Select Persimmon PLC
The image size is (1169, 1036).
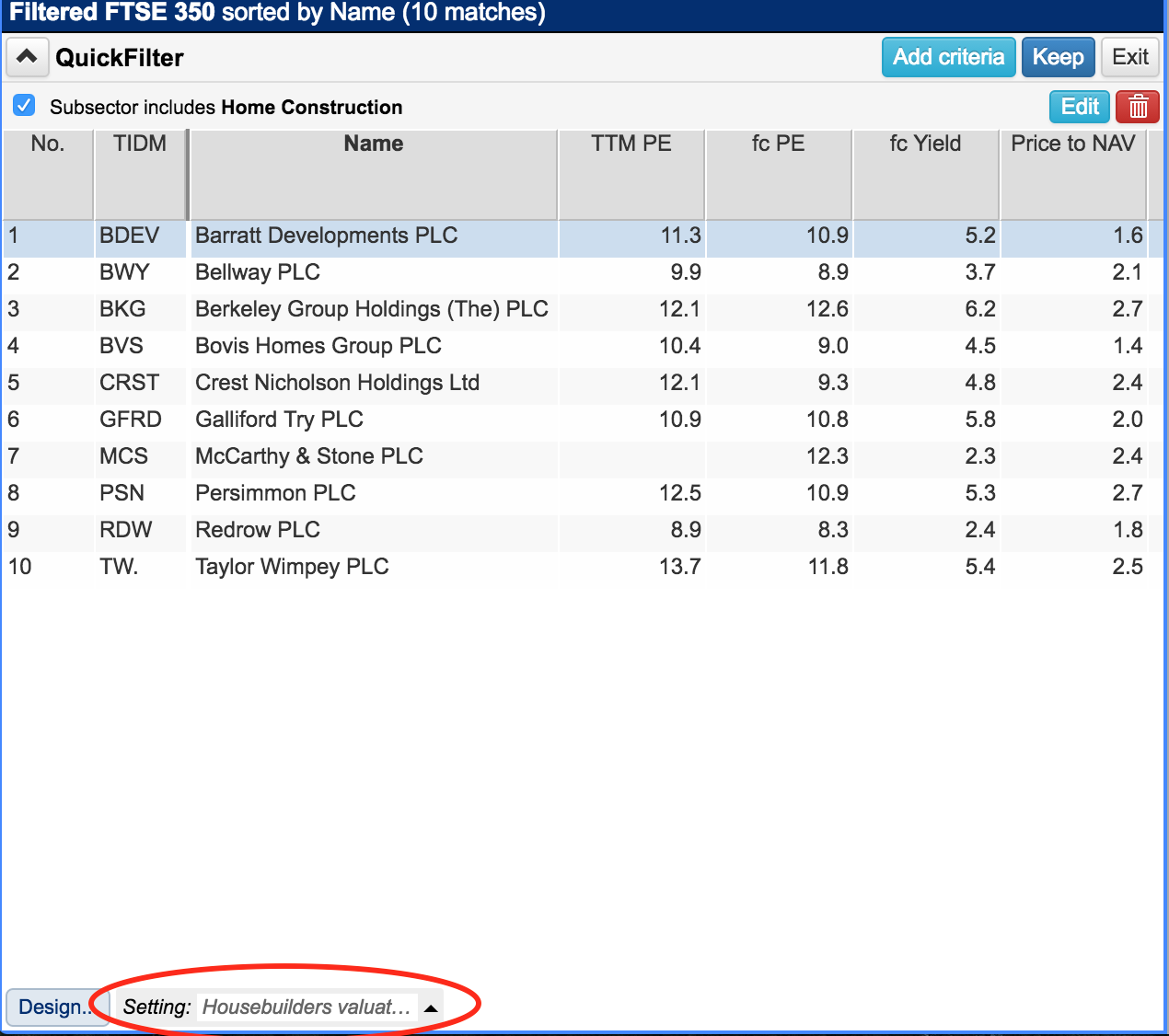coord(275,493)
